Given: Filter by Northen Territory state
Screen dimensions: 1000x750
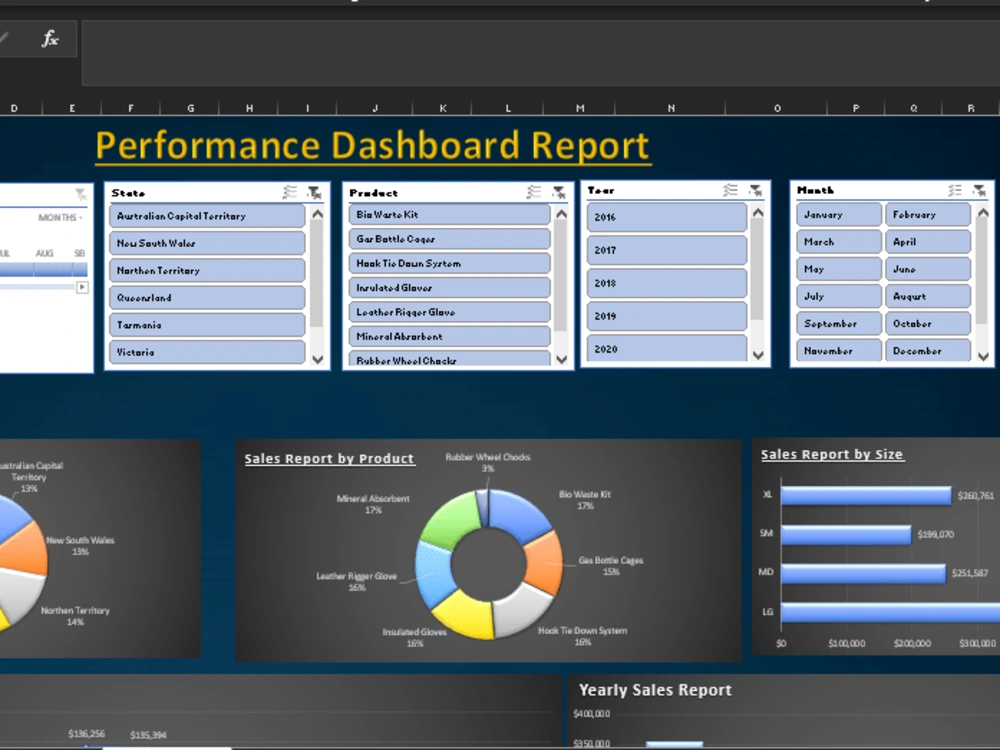Looking at the screenshot, I should (x=207, y=270).
